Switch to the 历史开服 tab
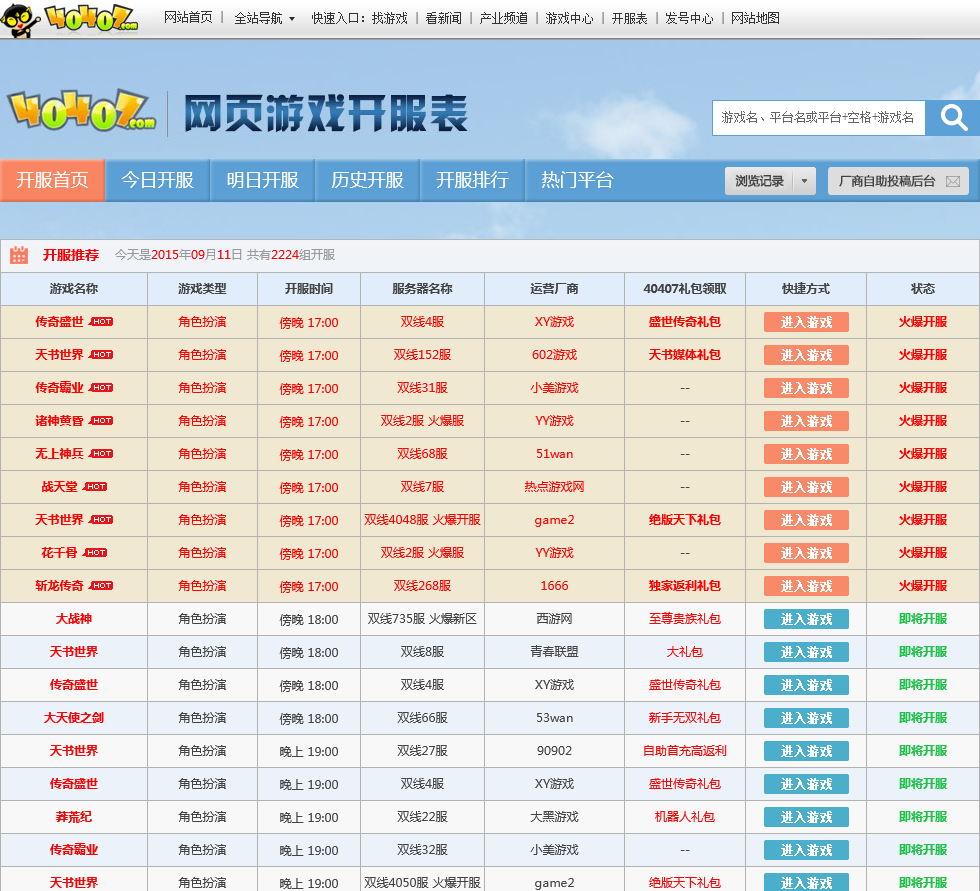 367,180
